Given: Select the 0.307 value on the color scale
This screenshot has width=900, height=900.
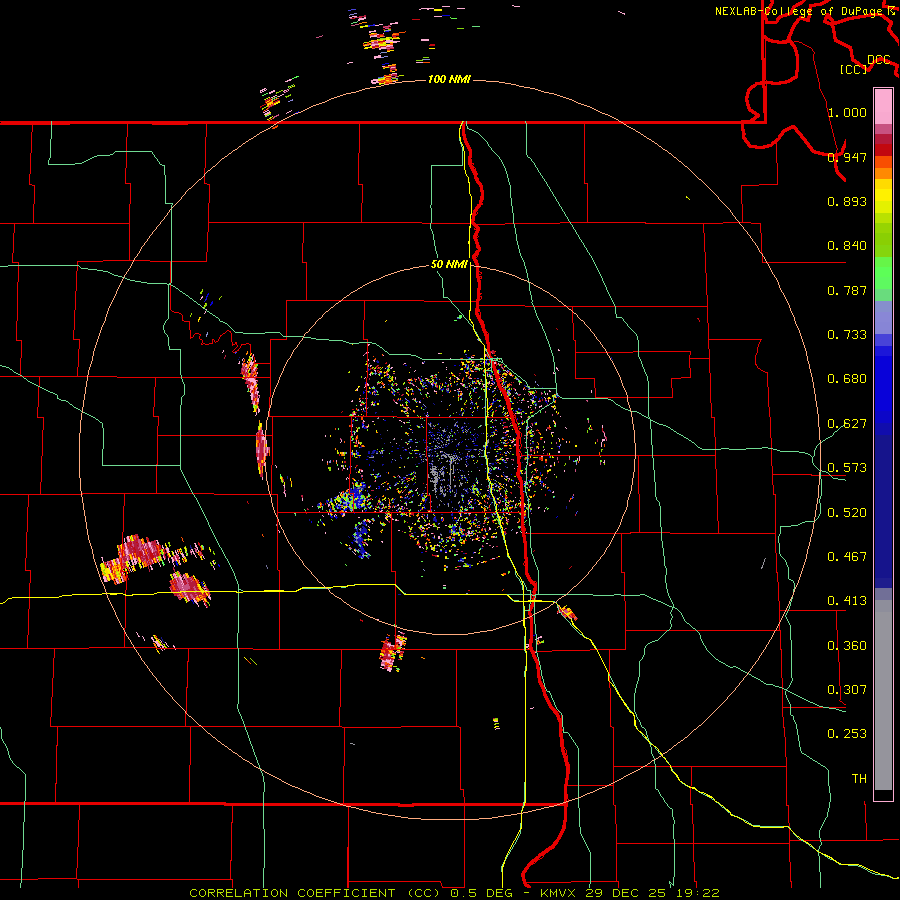Looking at the screenshot, I should 847,690.
